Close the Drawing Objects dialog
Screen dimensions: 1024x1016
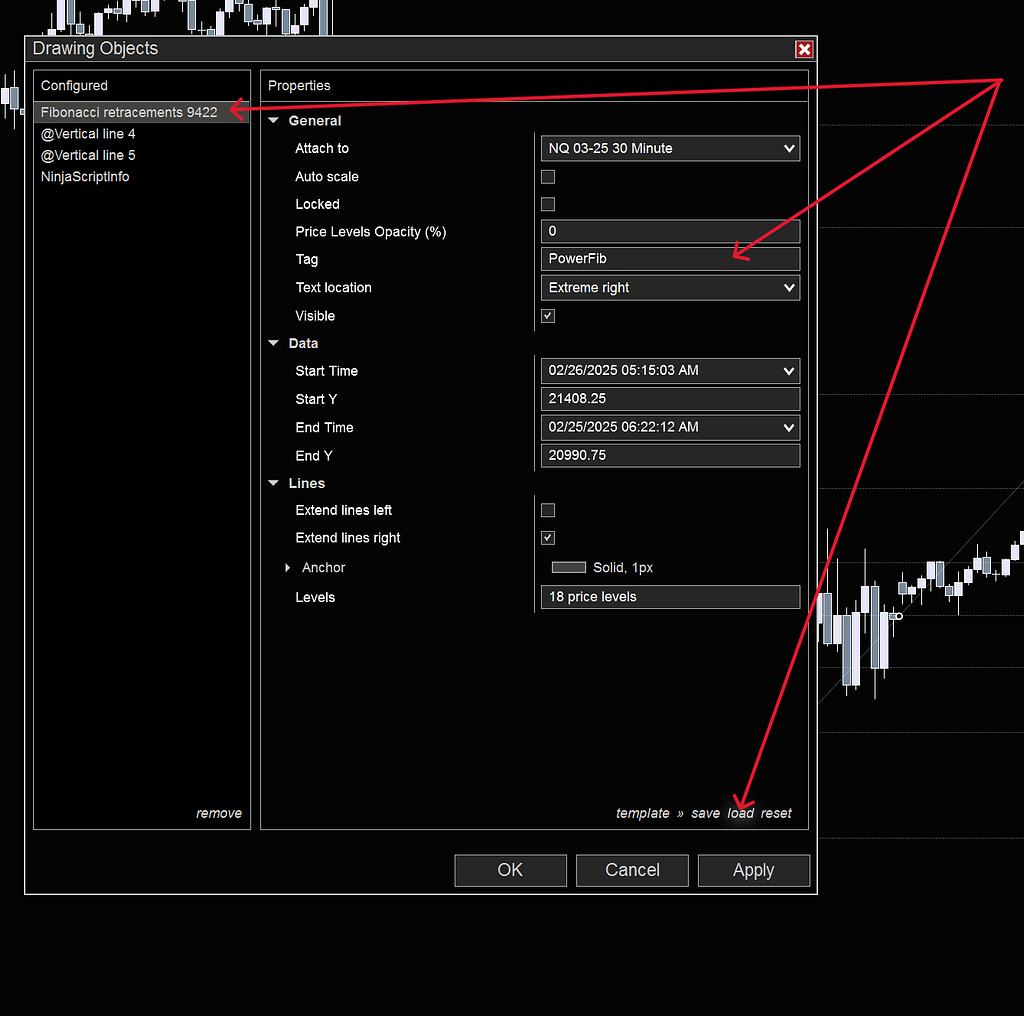(x=804, y=50)
